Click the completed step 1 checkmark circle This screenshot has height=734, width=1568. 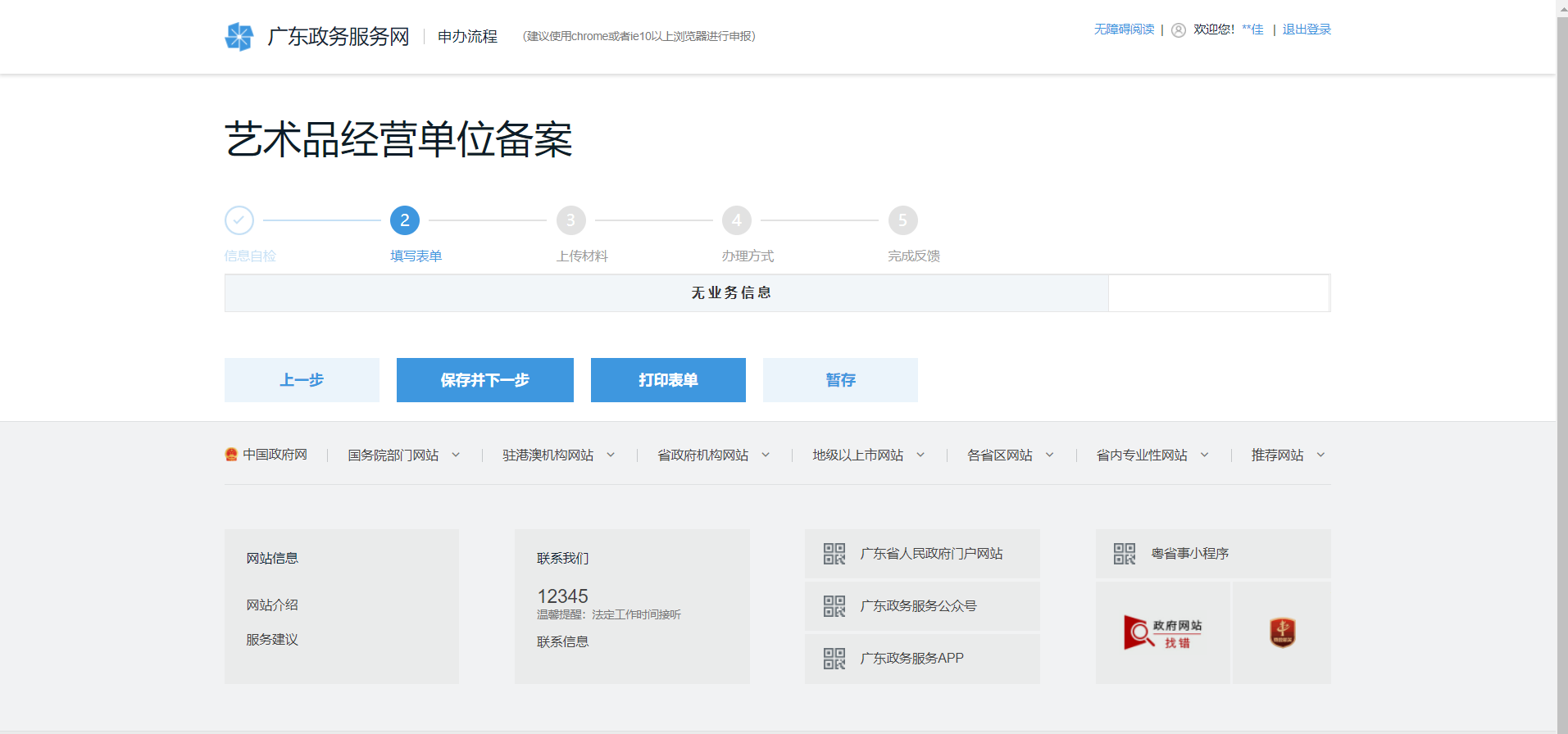pyautogui.click(x=239, y=220)
